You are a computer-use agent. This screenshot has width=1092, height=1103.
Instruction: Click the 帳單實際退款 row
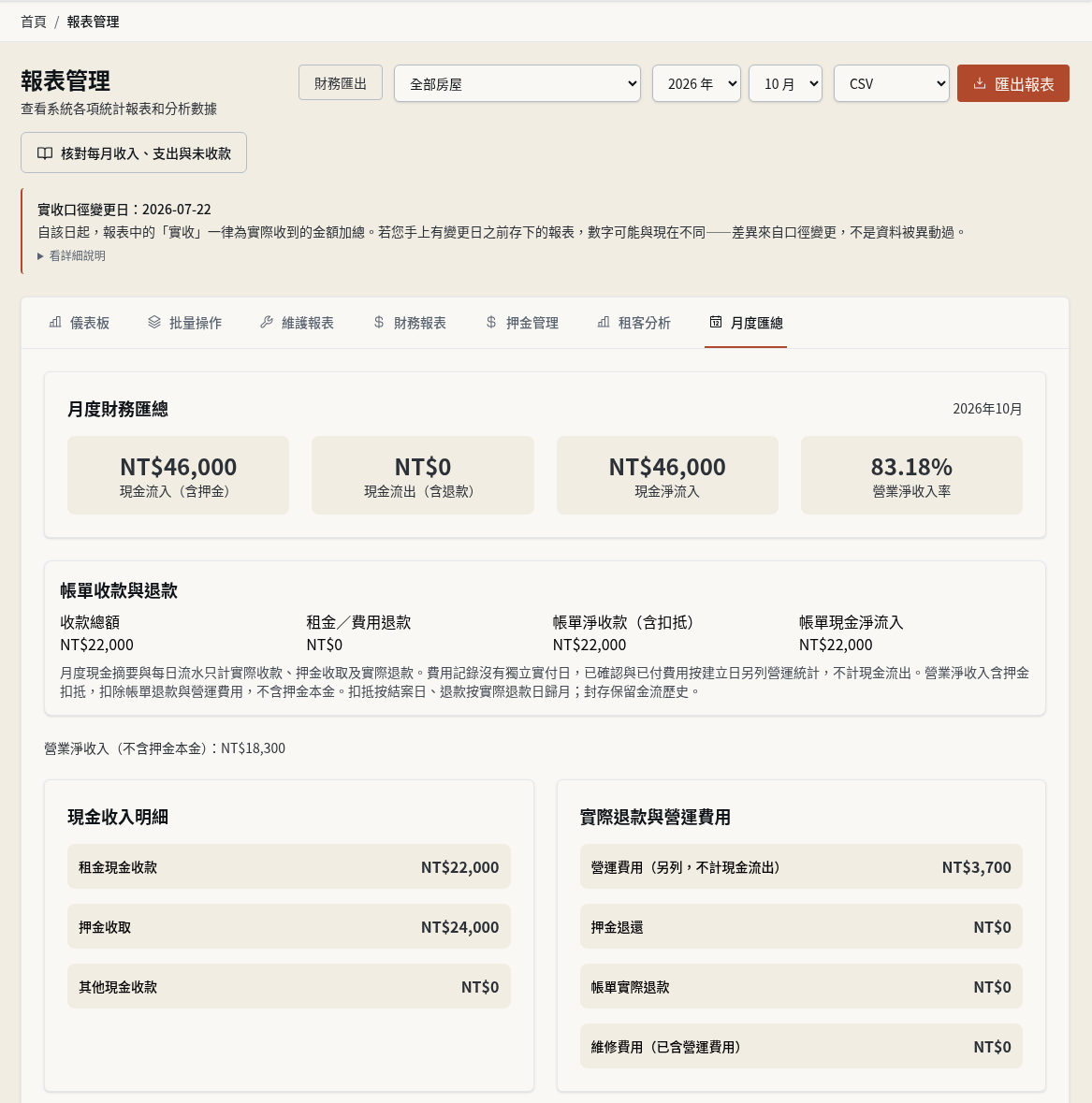801,986
